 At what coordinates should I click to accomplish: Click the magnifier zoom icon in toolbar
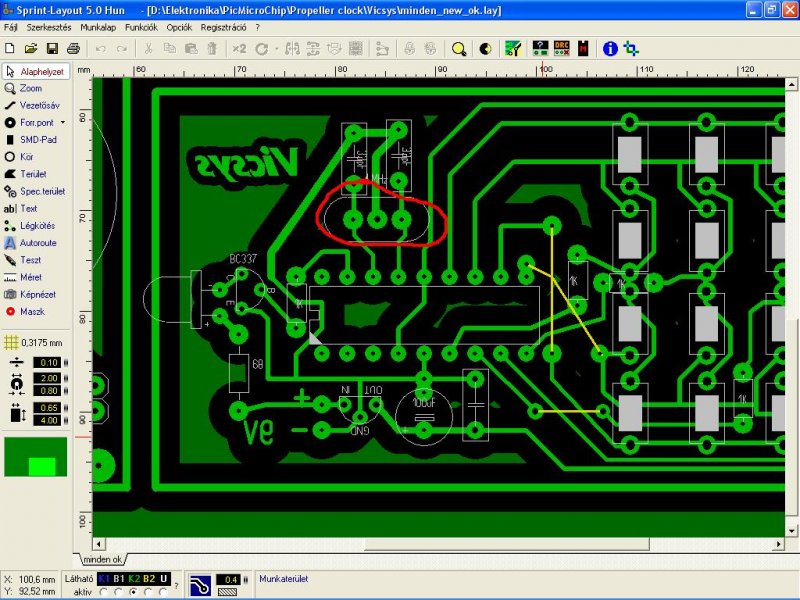(459, 49)
